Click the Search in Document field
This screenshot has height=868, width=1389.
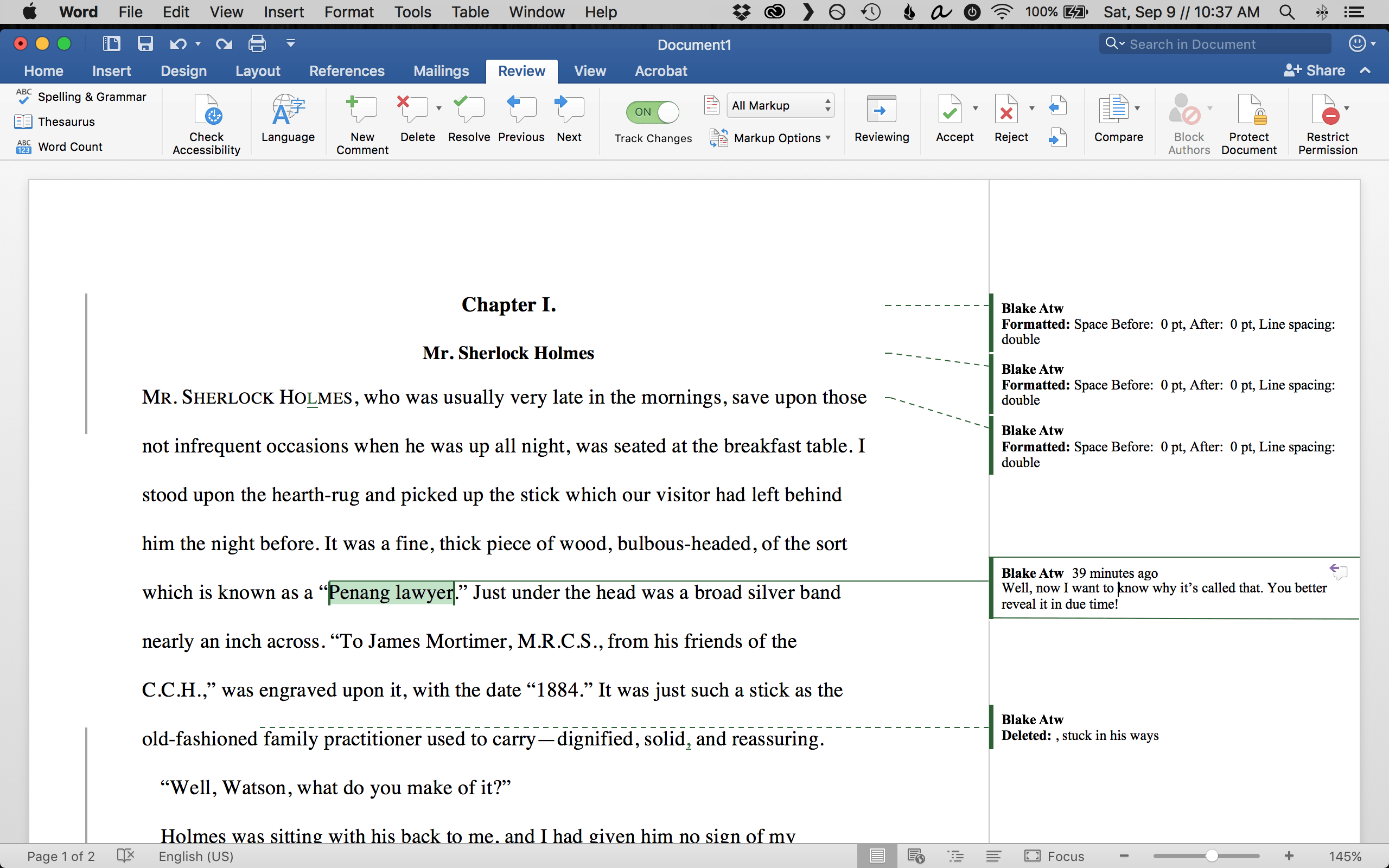[1215, 43]
